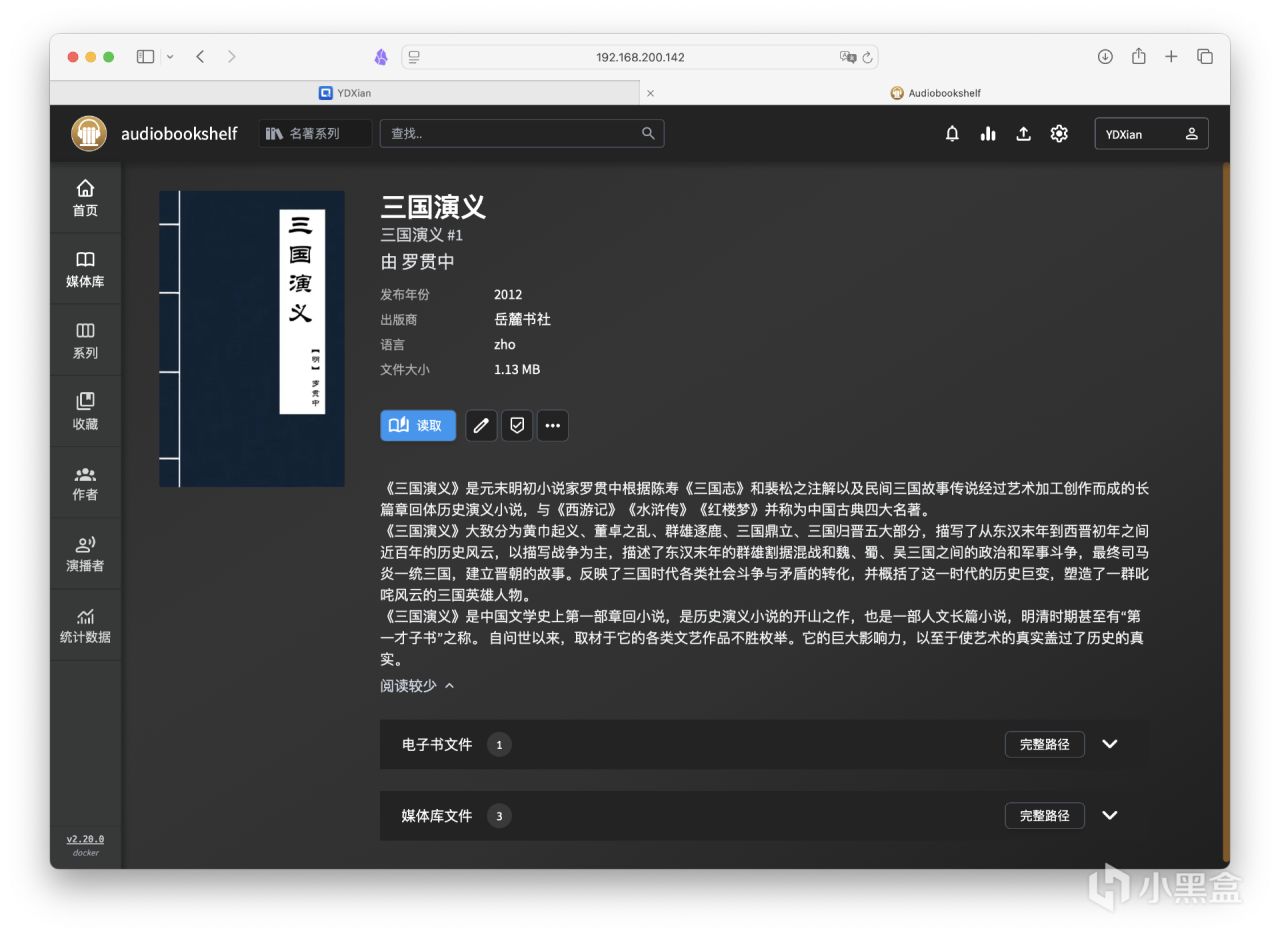Viewport: 1280px width, 935px height.
Task: Switch to the YDXian tab
Action: [345, 93]
